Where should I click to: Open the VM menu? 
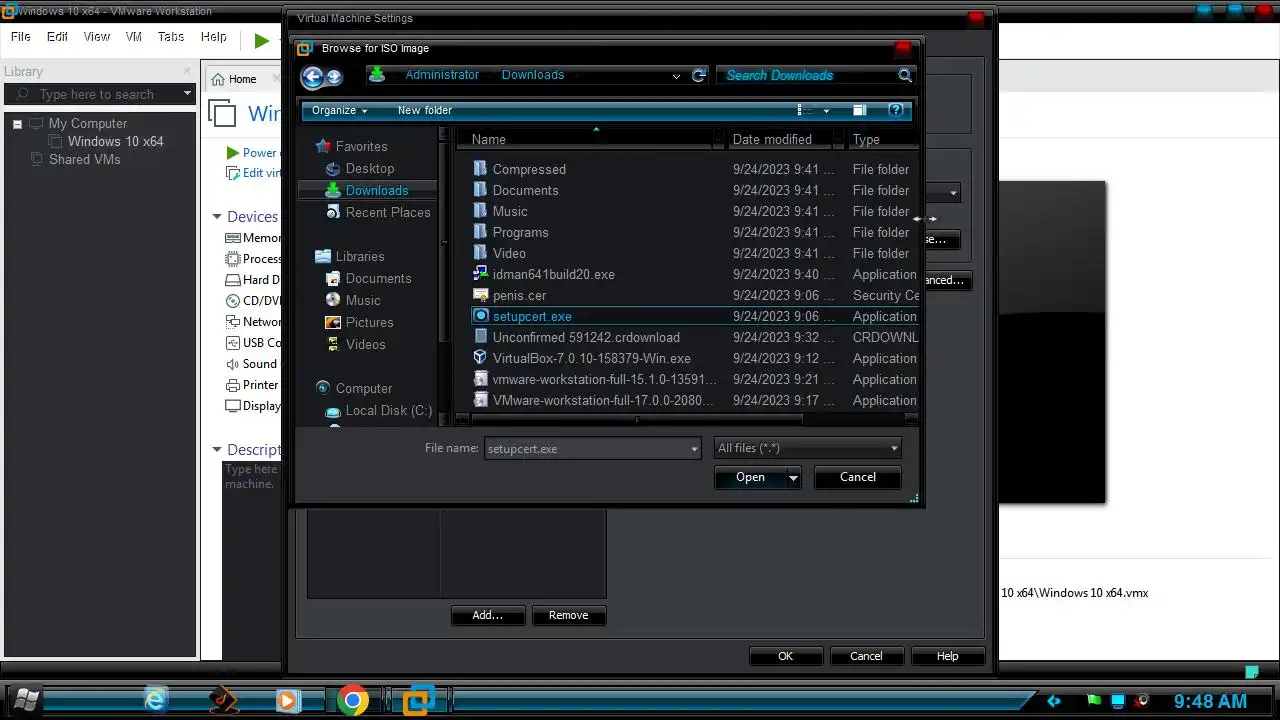point(133,37)
